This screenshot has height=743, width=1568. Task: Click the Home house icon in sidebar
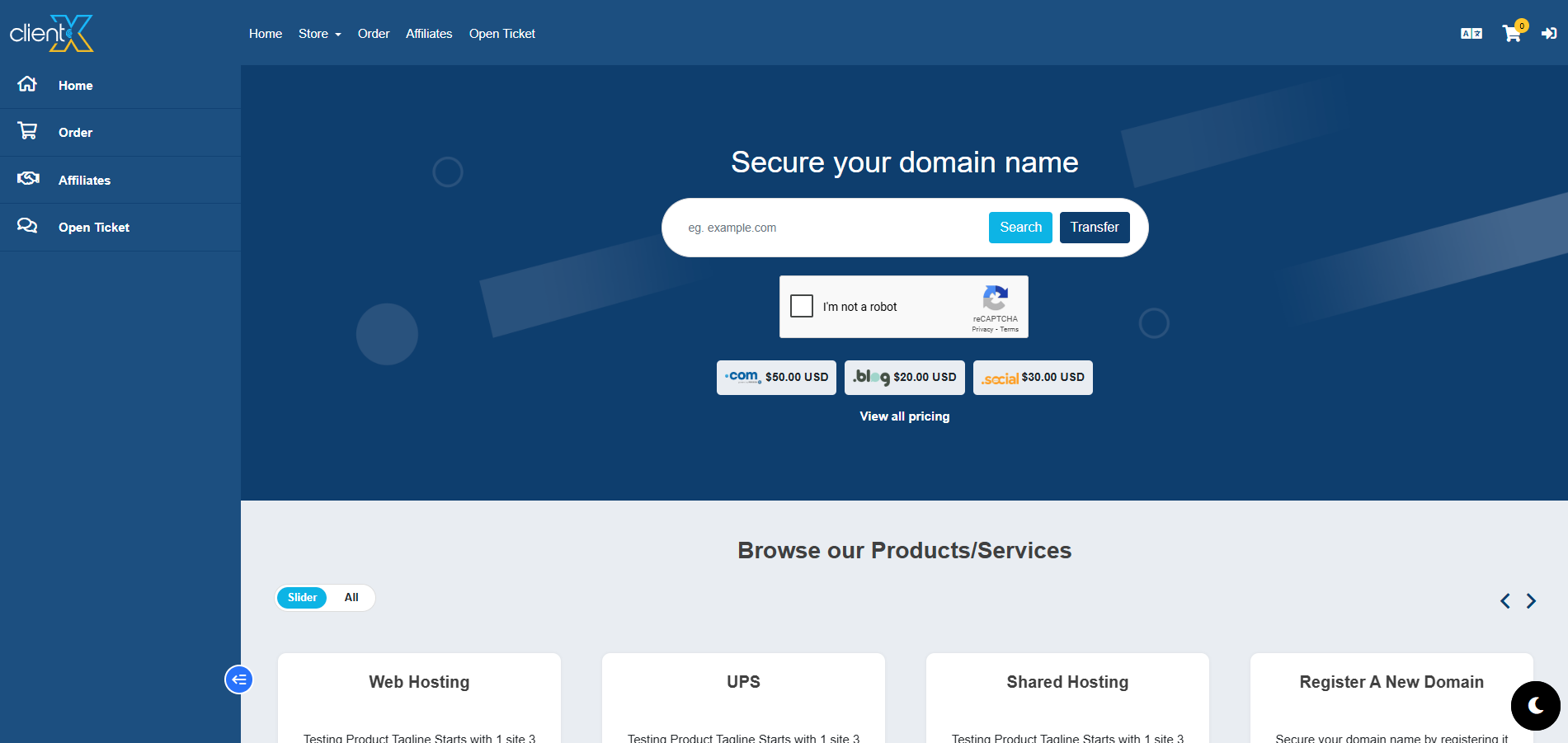tap(27, 84)
